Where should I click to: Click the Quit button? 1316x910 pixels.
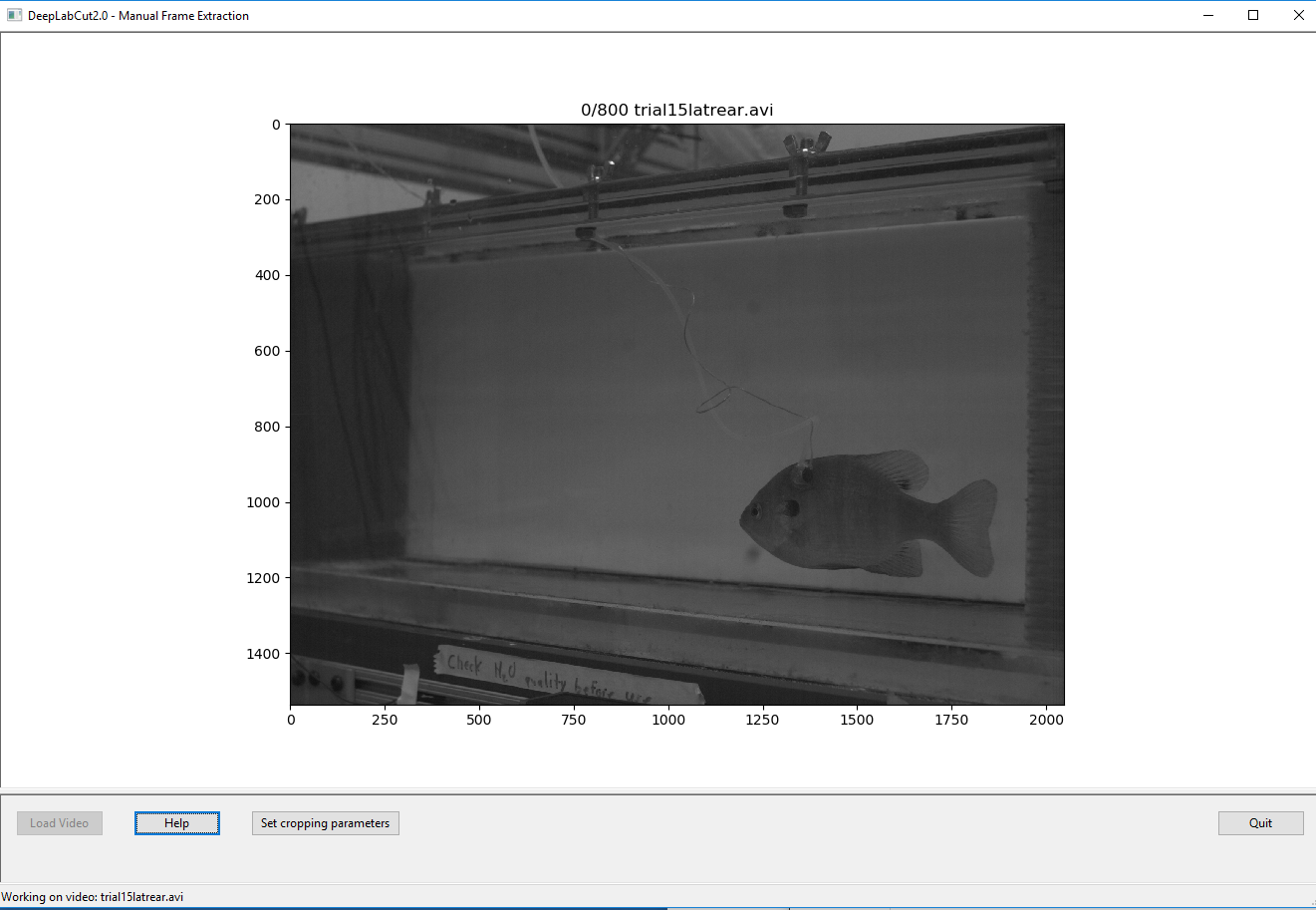click(x=1260, y=822)
